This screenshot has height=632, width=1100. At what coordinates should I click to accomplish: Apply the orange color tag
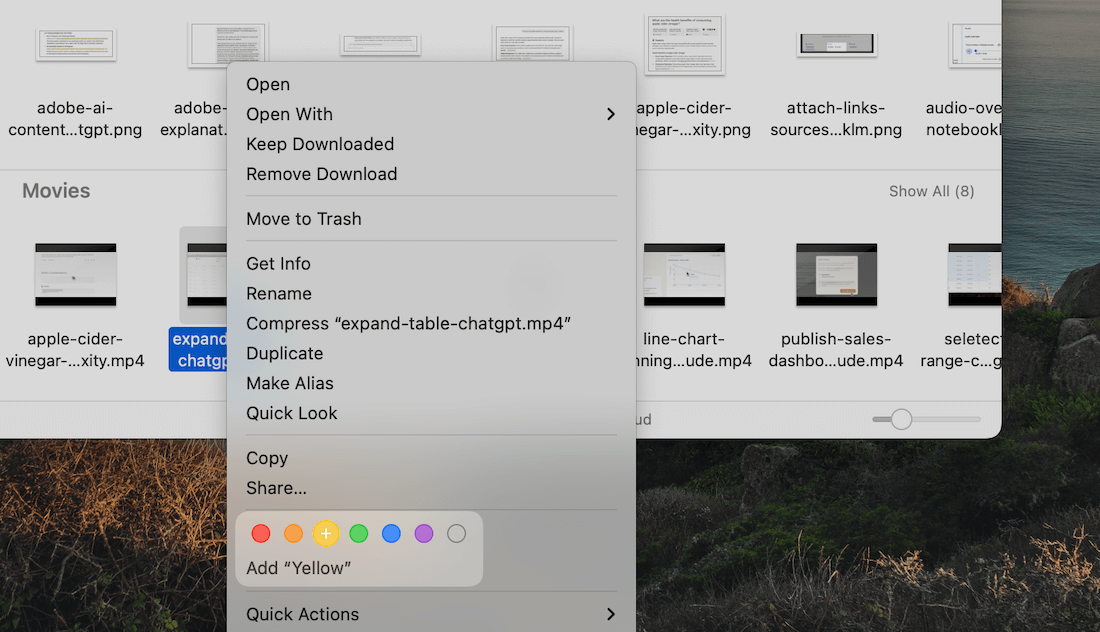(x=293, y=534)
